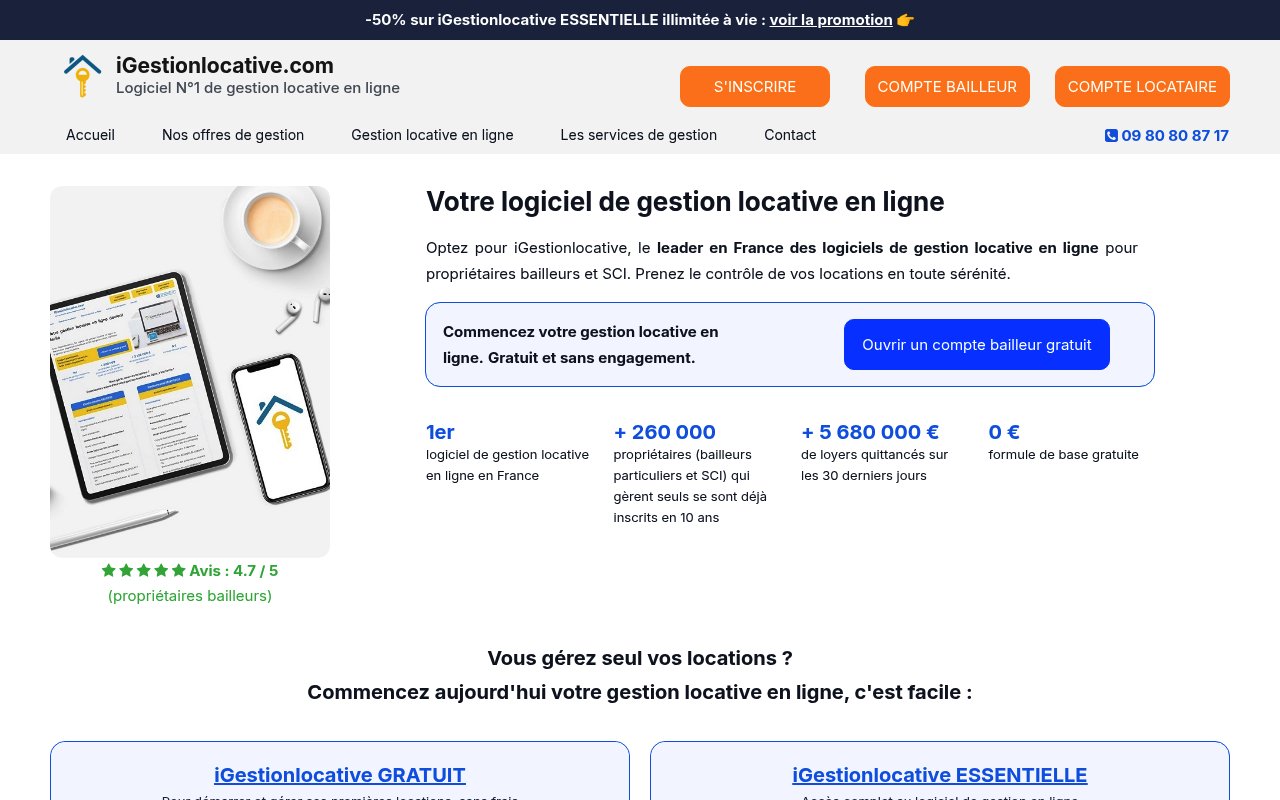The width and height of the screenshot is (1280, 800).
Task: Open 'Gestion locative en ligne' menu
Action: point(432,135)
